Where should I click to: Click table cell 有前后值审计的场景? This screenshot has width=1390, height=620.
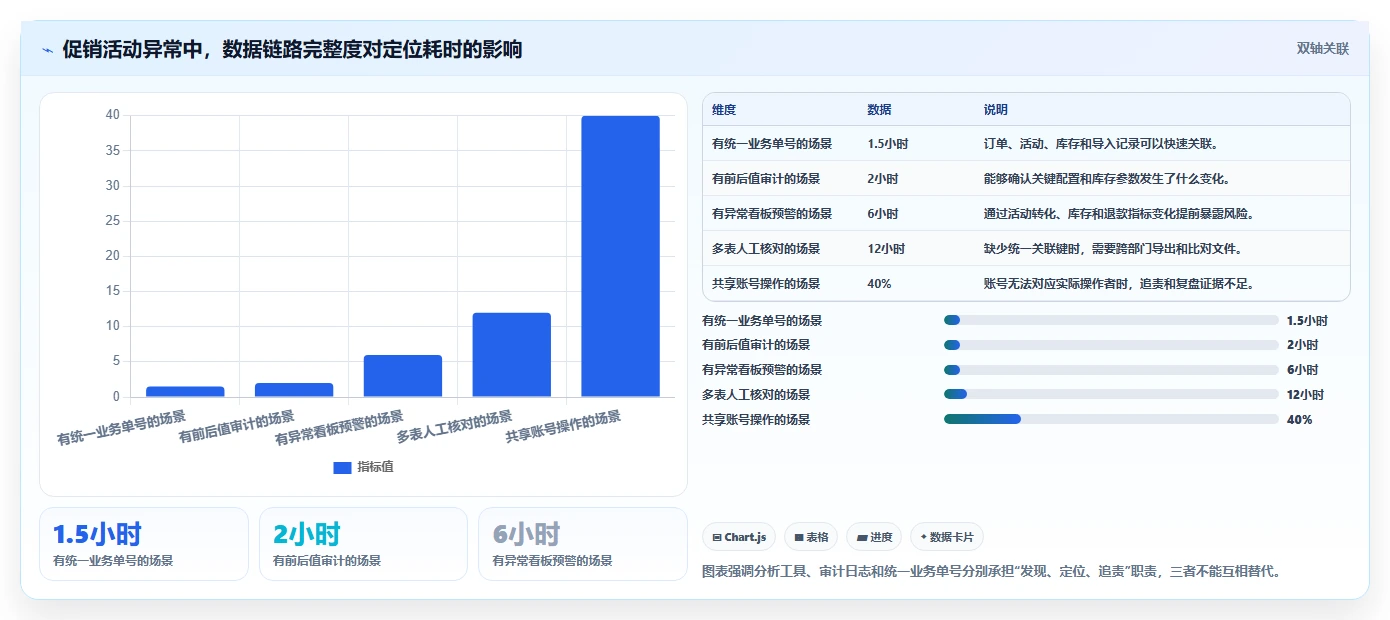point(766,179)
